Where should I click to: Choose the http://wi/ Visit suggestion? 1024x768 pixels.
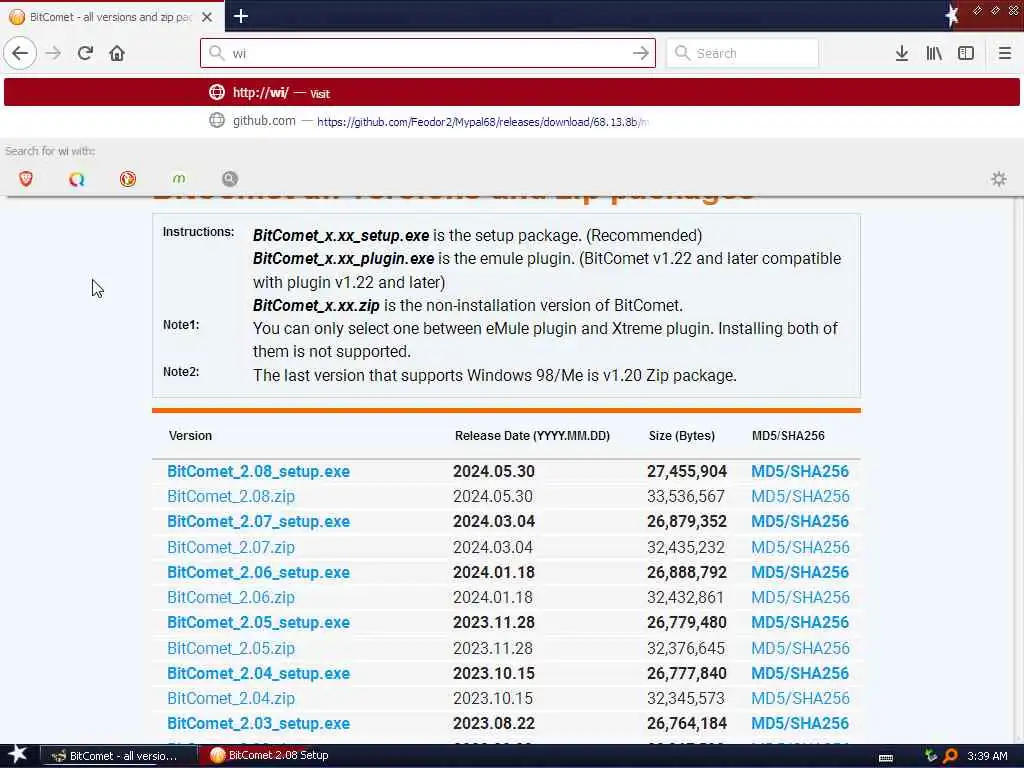coord(512,92)
